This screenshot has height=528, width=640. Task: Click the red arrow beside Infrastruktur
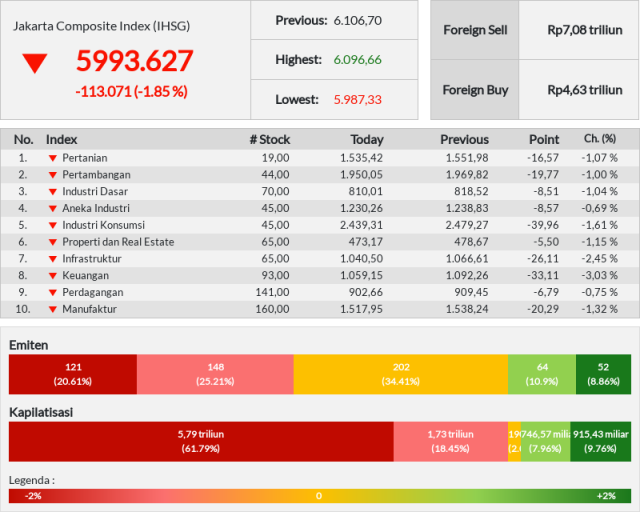[53, 259]
